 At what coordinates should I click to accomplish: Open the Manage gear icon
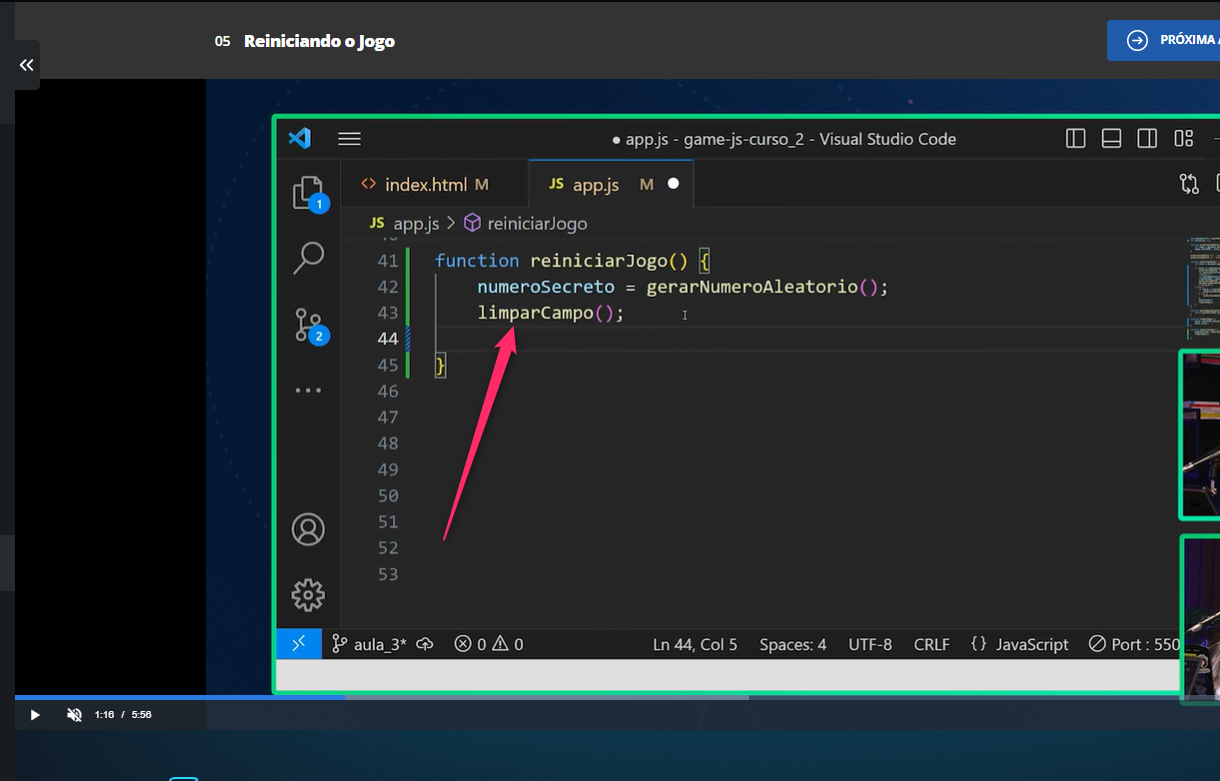pos(308,595)
